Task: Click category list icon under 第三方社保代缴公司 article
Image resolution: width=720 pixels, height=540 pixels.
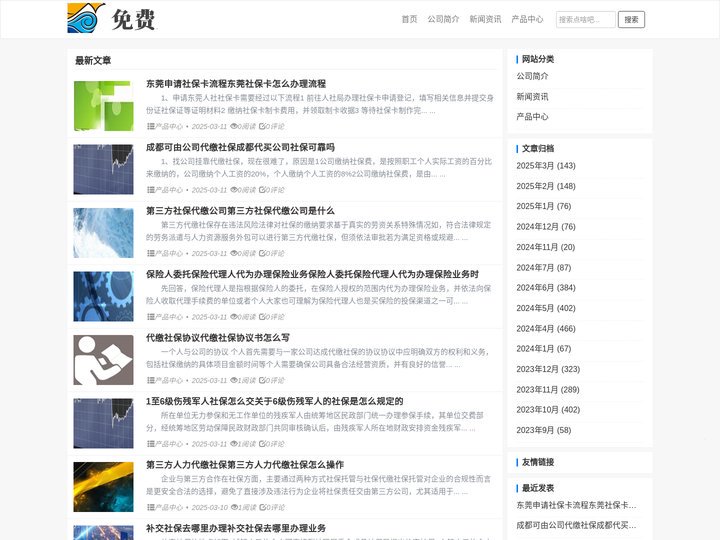Action: pos(150,253)
